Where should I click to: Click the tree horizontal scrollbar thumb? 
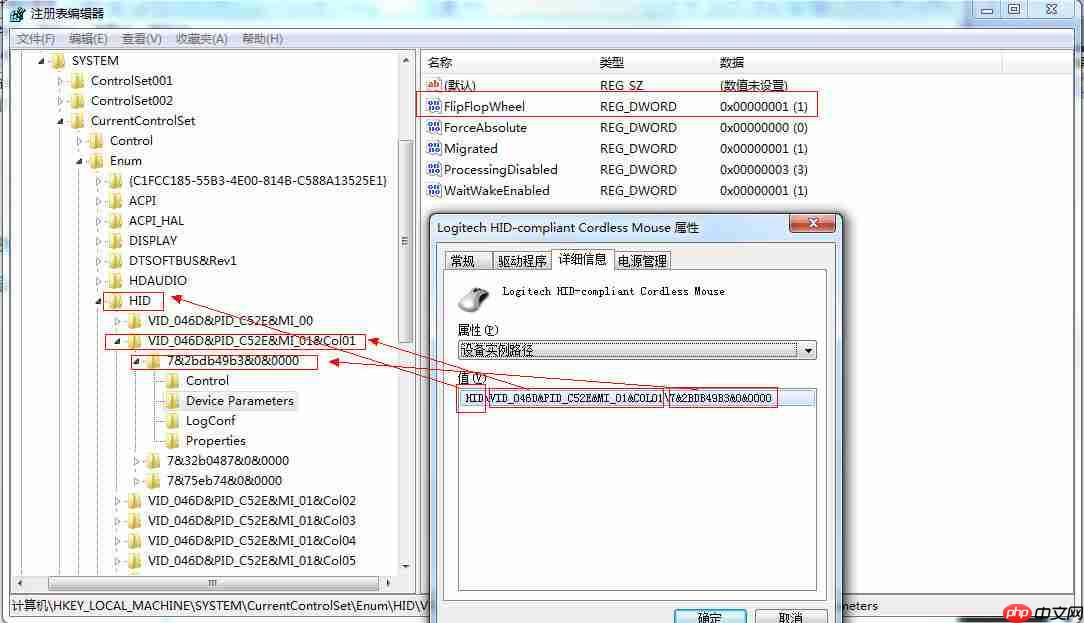pos(213,583)
